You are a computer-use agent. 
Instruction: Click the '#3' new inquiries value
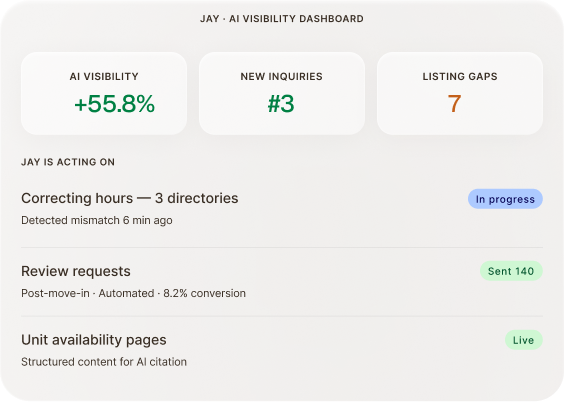(281, 104)
